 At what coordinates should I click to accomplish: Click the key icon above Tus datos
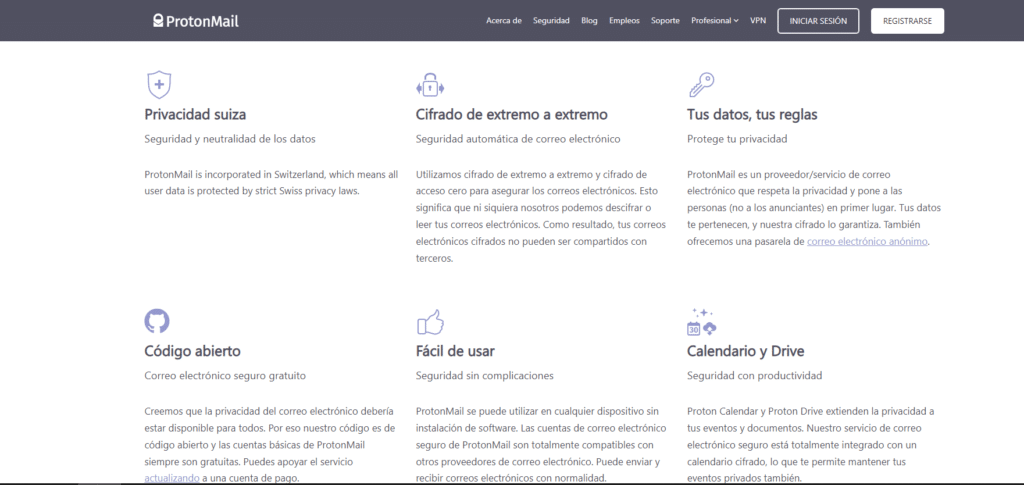pyautogui.click(x=701, y=85)
